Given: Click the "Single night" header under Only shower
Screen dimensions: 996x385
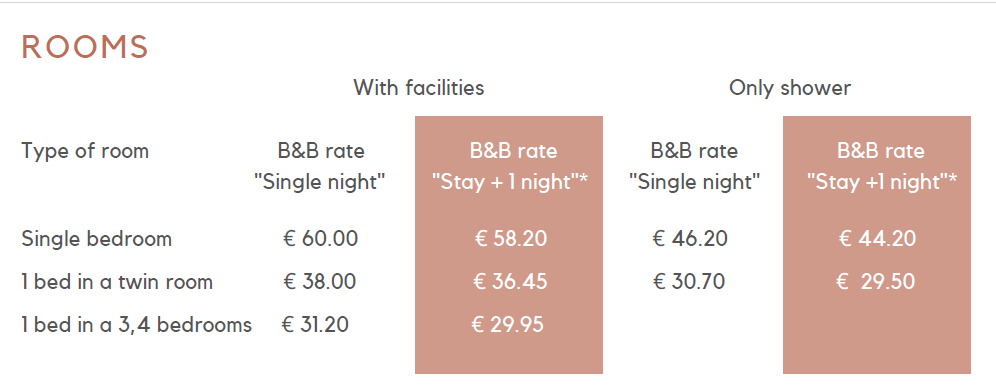Looking at the screenshot, I should [x=694, y=182].
